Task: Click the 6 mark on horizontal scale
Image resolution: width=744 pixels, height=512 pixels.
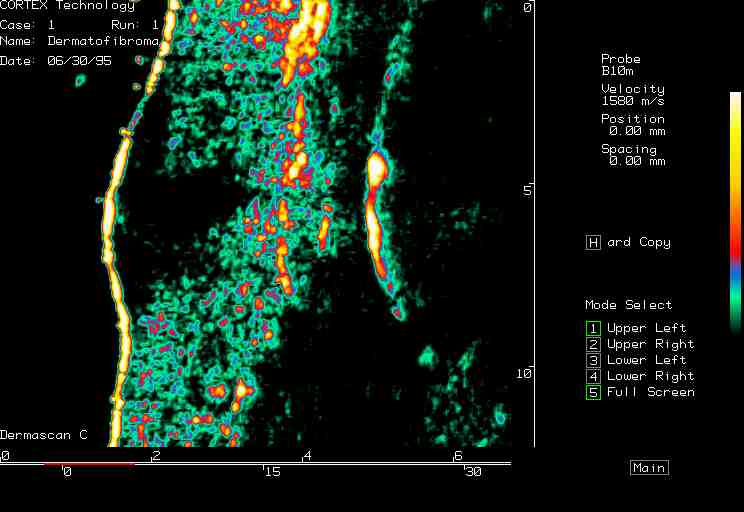Action: (x=458, y=456)
